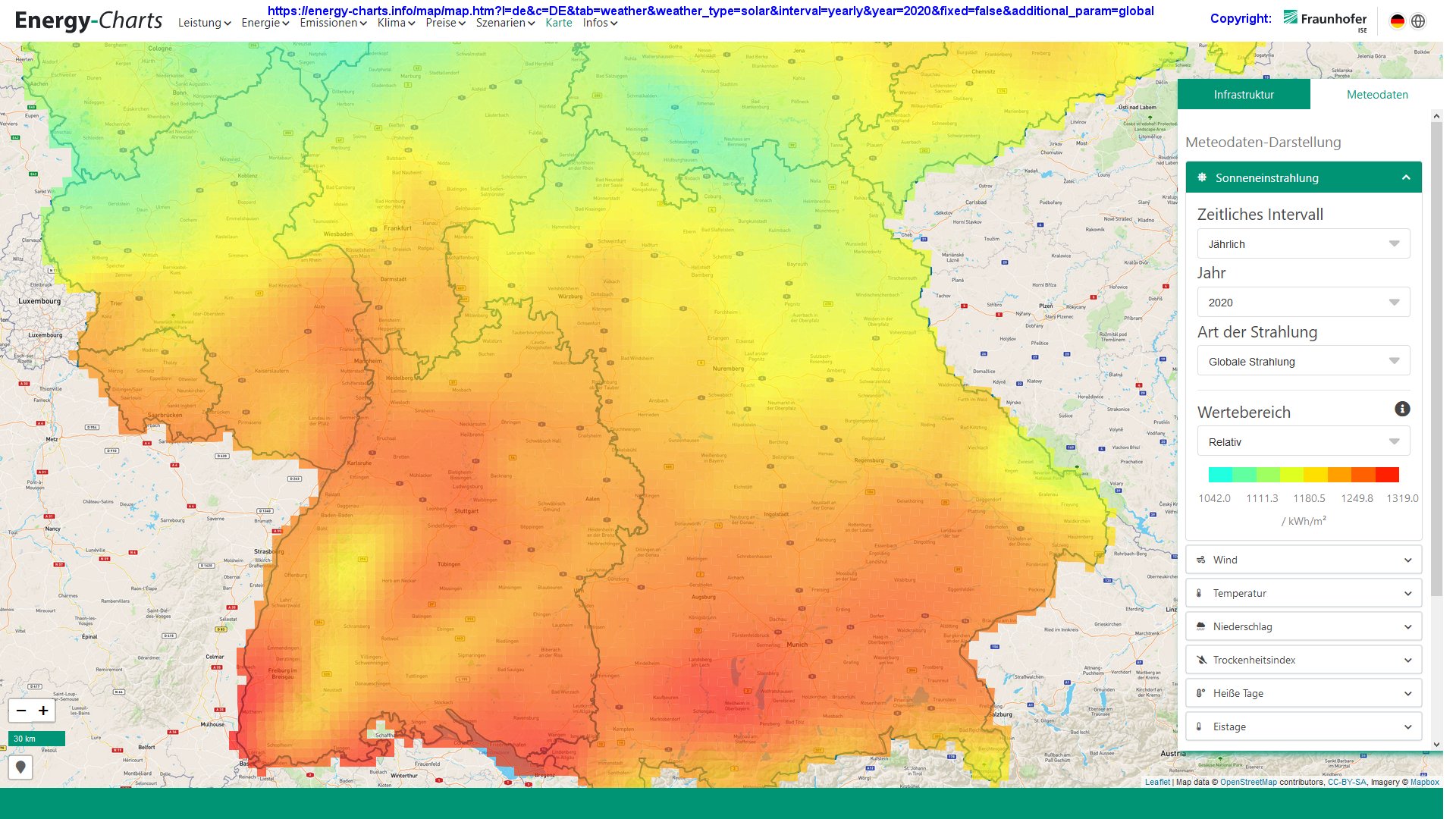Open the Emissionen menu

coord(333,23)
